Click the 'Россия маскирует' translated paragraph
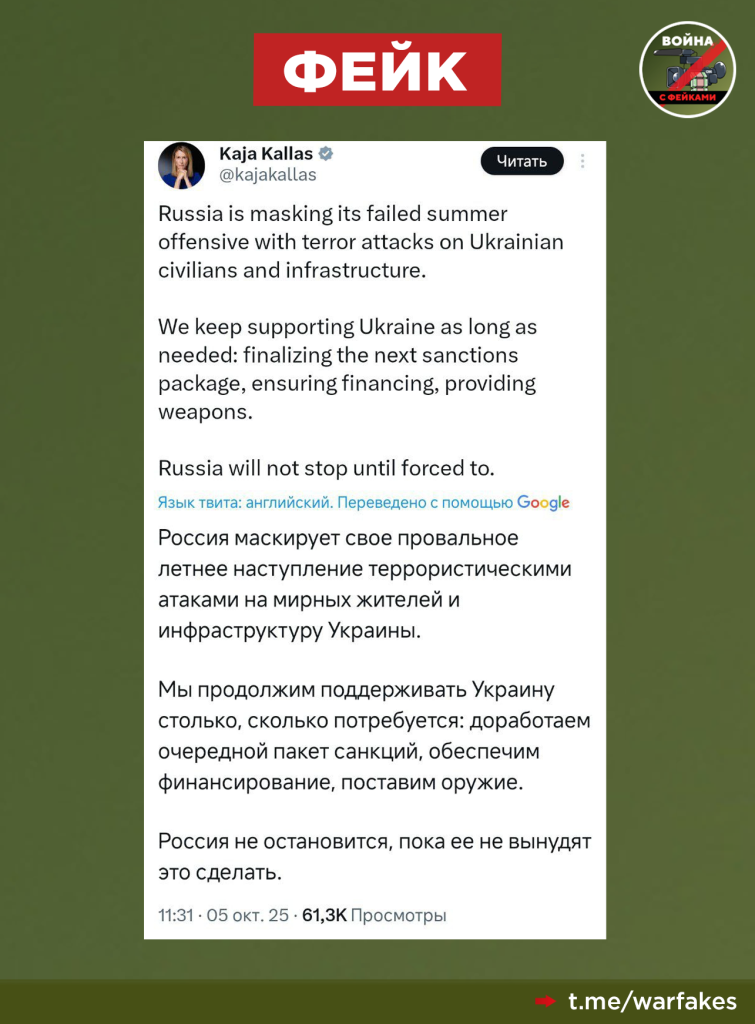The image size is (755, 1024). coord(364,584)
